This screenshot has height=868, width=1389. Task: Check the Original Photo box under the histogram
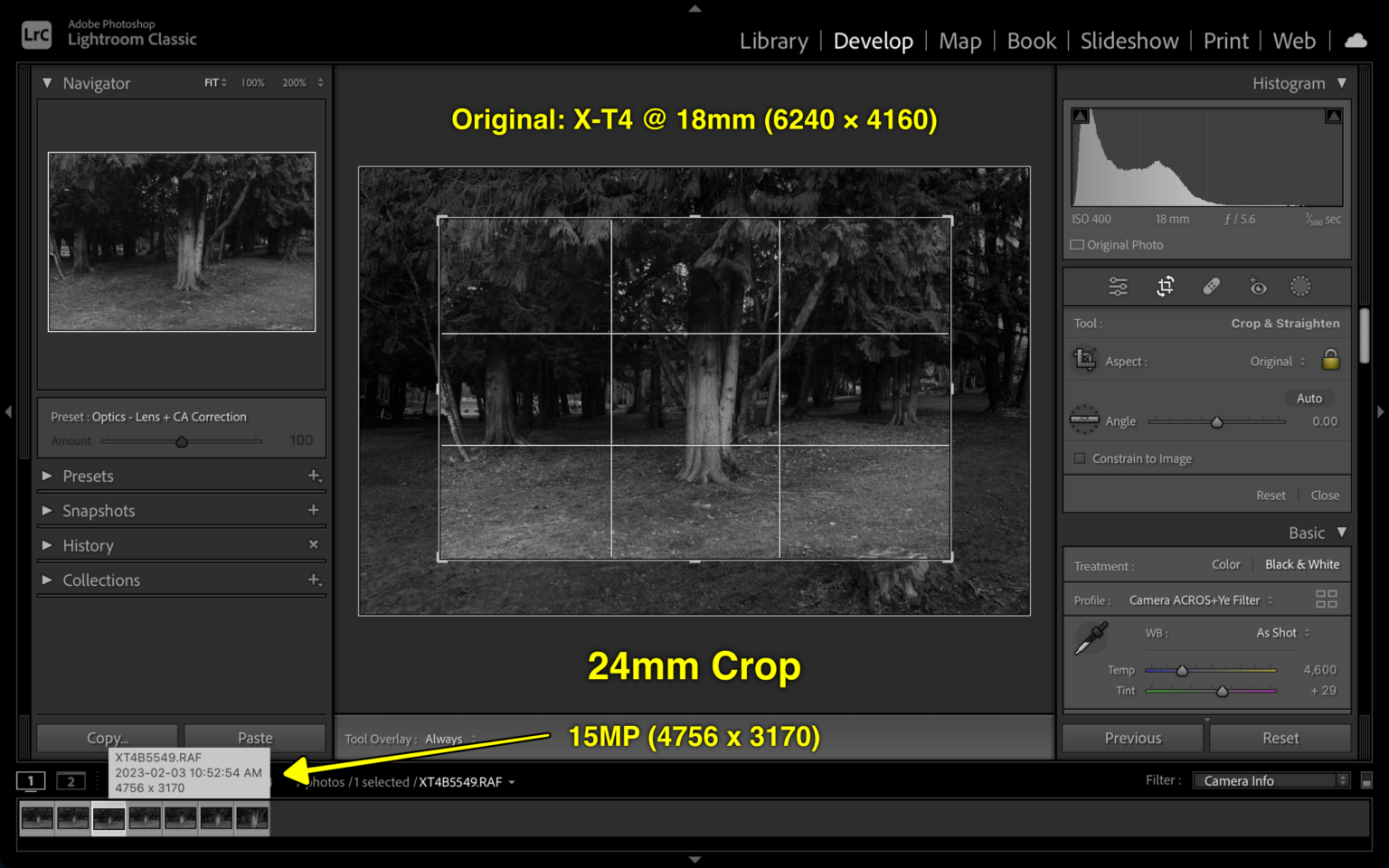[x=1077, y=244]
